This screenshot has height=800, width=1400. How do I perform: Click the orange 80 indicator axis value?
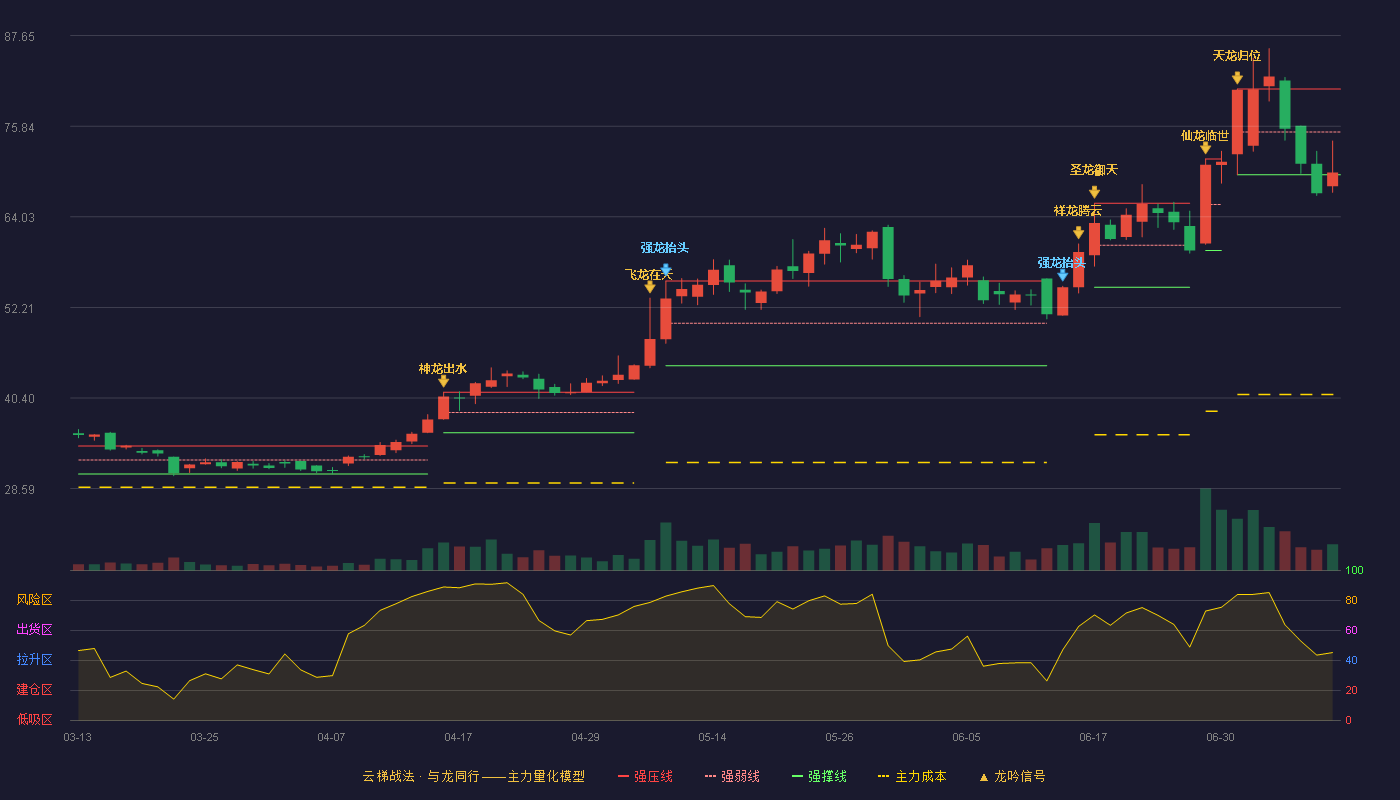(1351, 600)
